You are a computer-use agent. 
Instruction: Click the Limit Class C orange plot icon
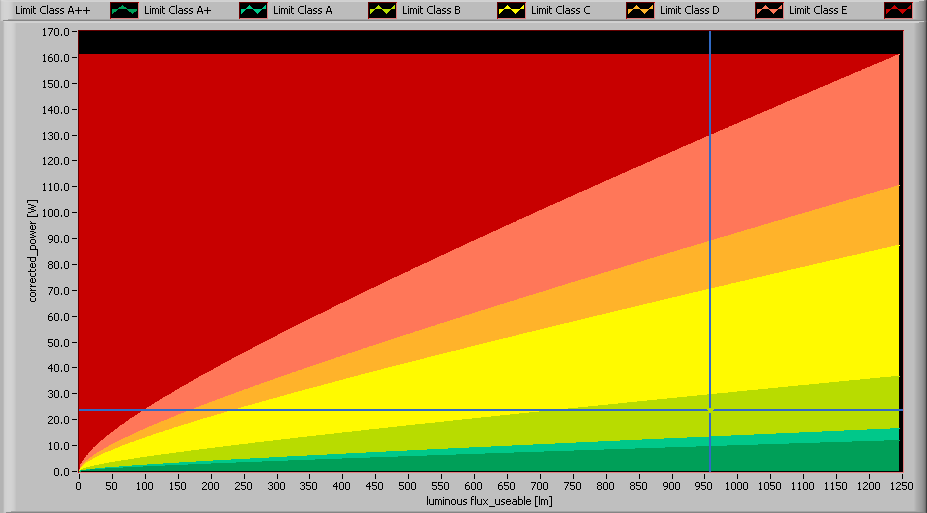pos(640,10)
